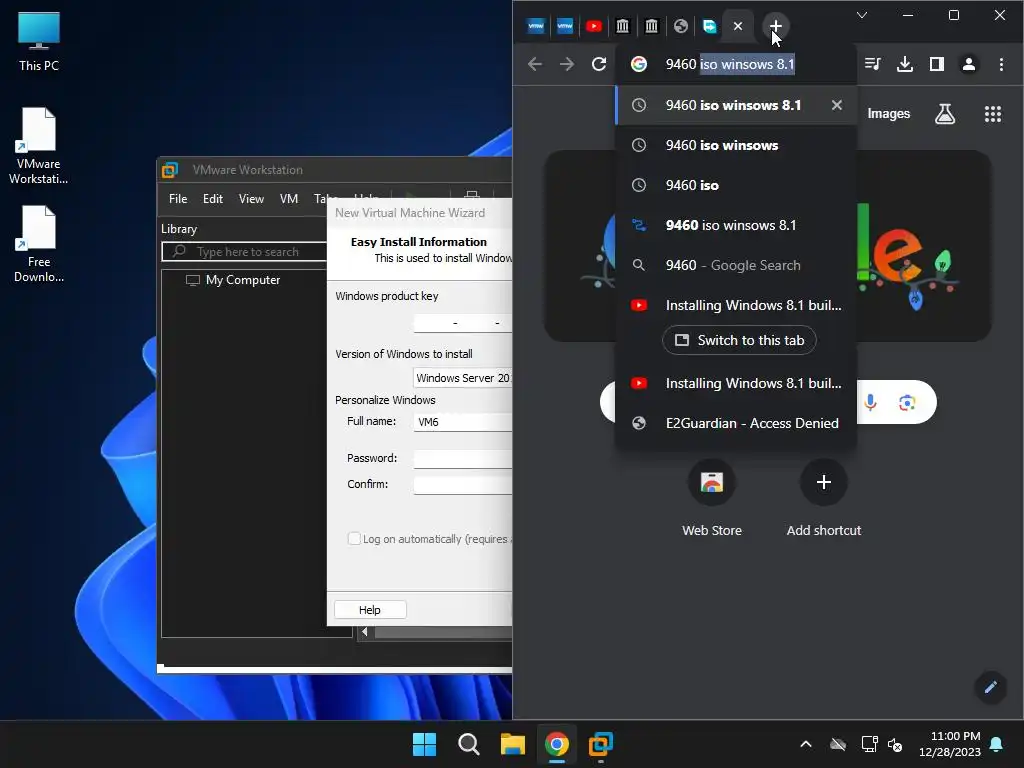This screenshot has height=768, width=1024.
Task: Open VMware VM menu
Action: coord(289,199)
